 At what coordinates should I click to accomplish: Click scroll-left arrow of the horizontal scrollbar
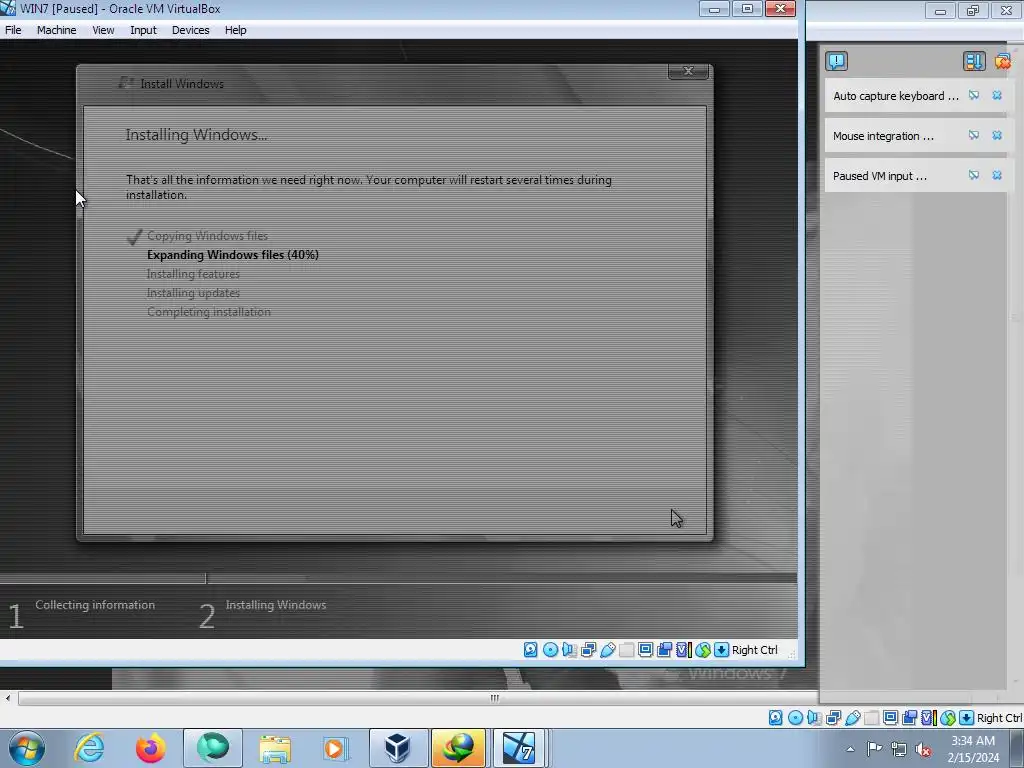tap(8, 698)
